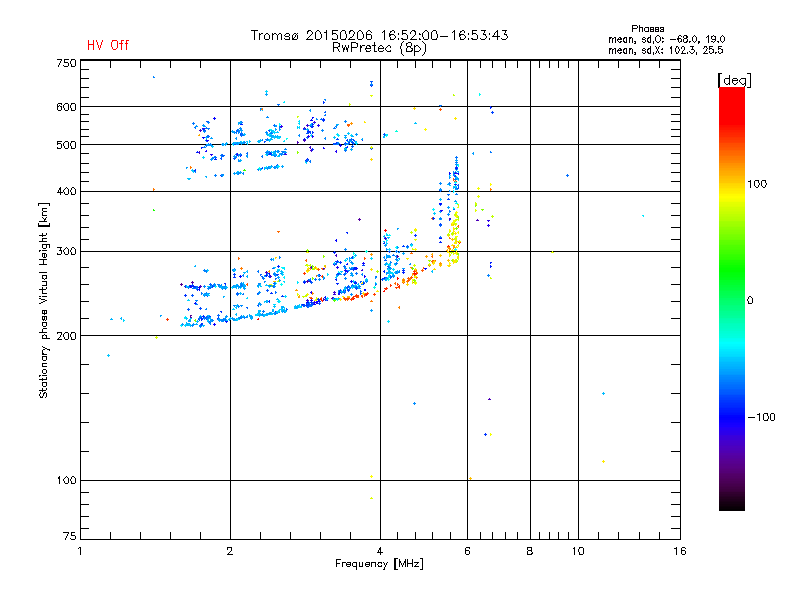Viewport: 800px width, 600px height.
Task: Click the y-axis '75' tick label
Action: tap(70, 536)
